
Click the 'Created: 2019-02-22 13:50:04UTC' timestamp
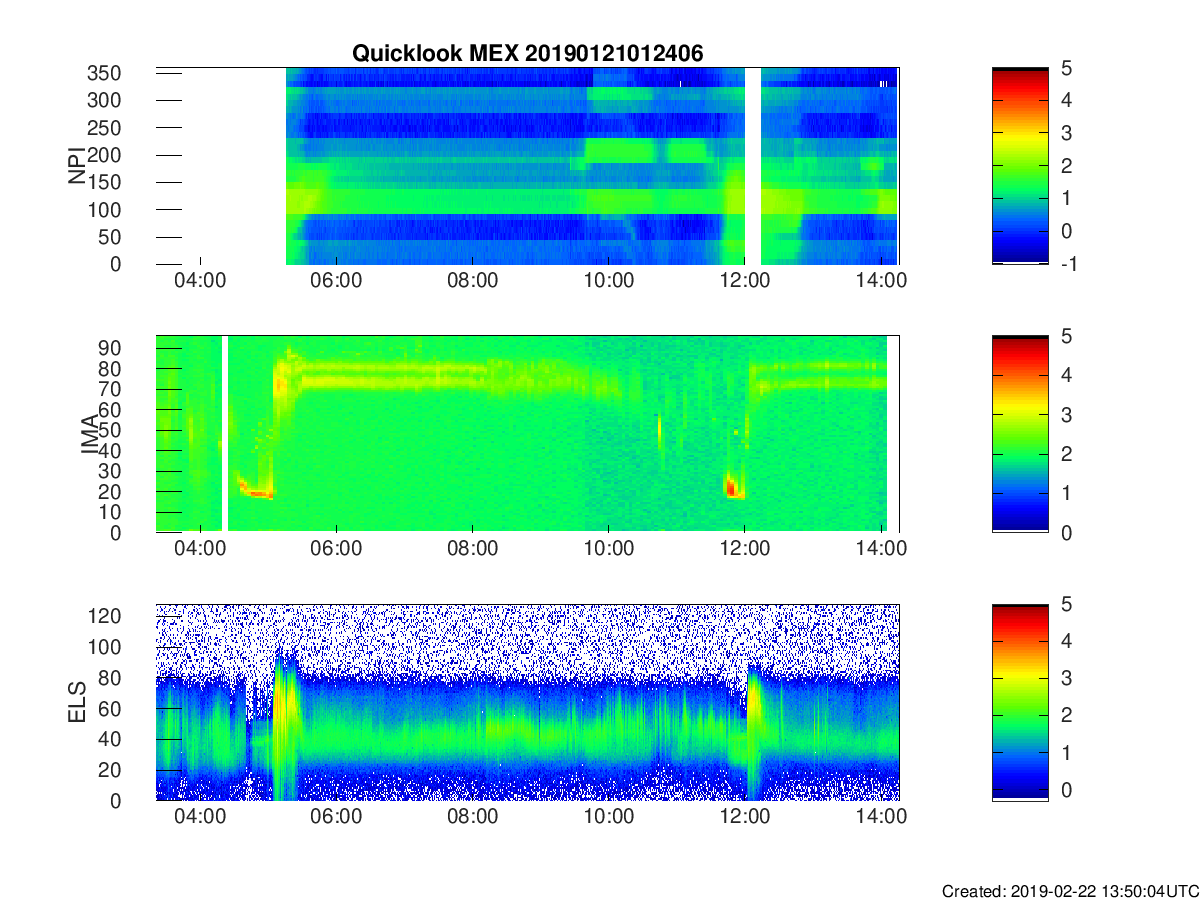coord(1069,890)
